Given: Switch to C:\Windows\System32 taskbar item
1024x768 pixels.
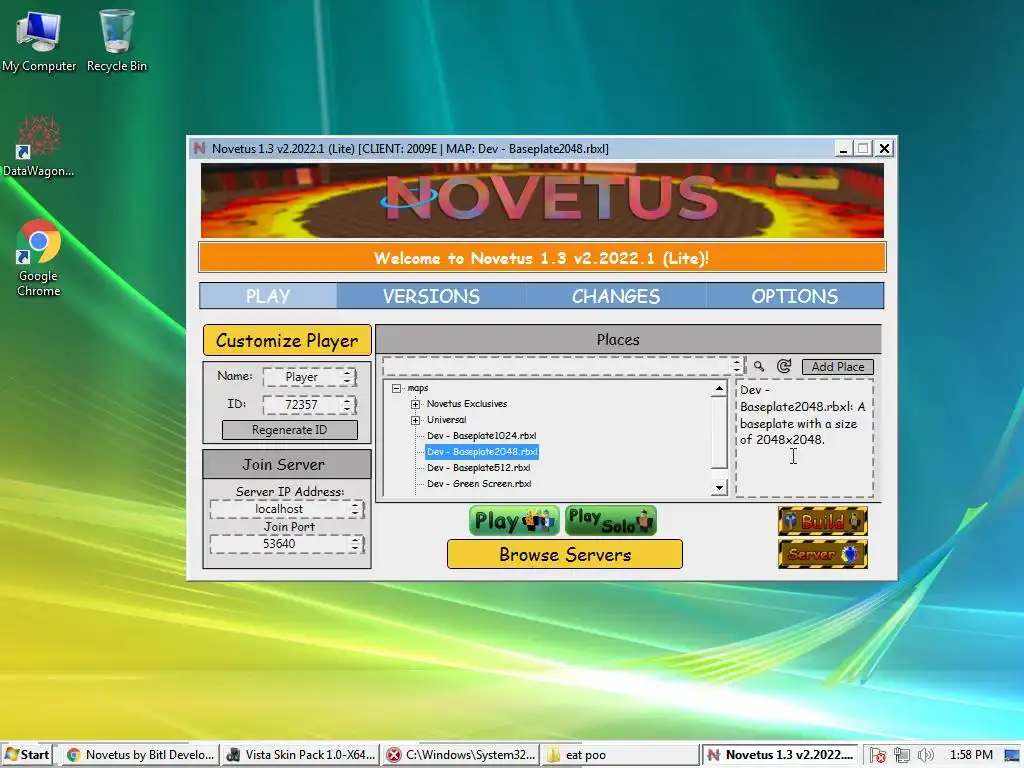Looking at the screenshot, I should tap(461, 755).
